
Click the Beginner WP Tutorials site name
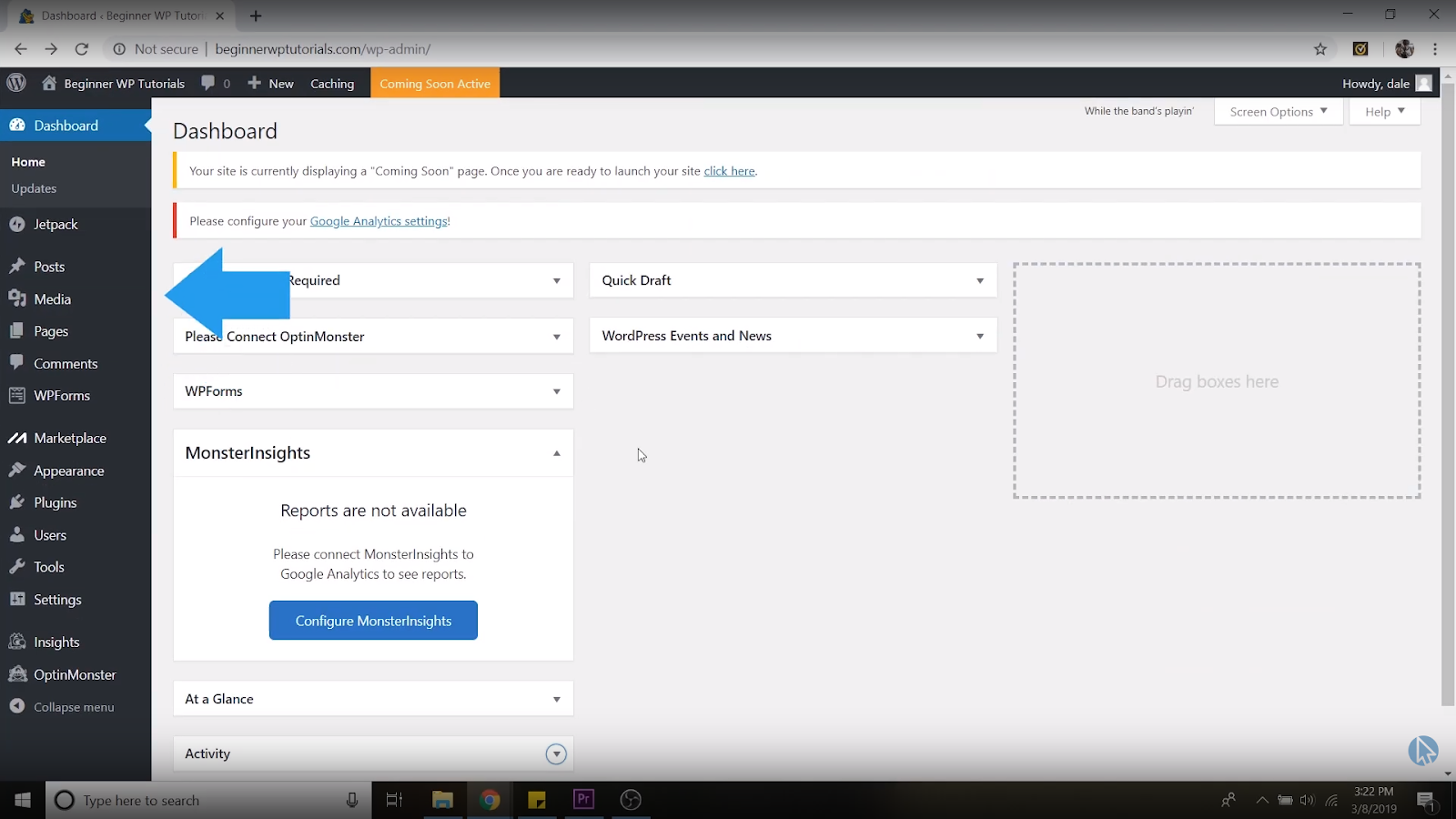[x=125, y=83]
